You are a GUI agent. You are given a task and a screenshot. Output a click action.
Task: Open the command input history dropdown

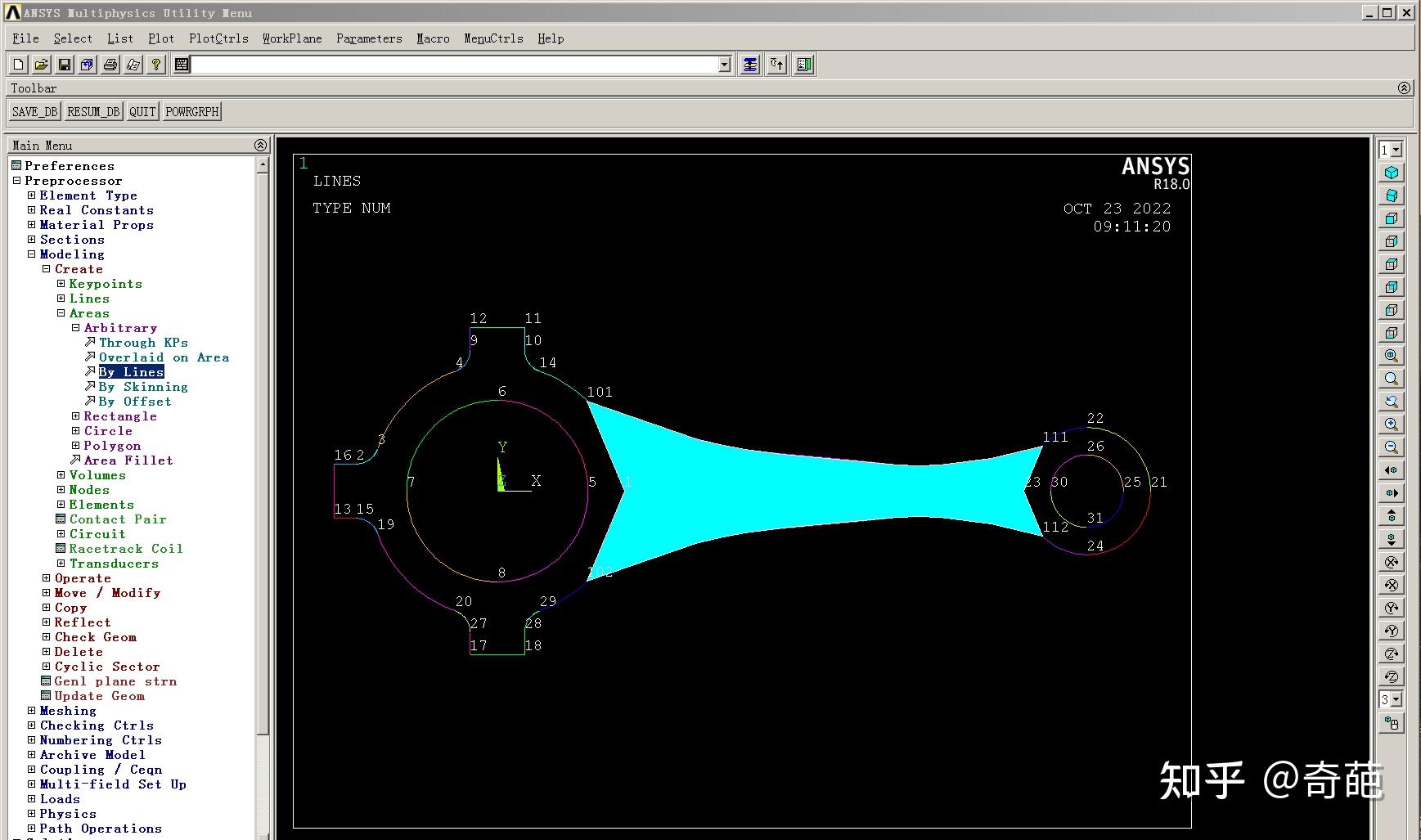pyautogui.click(x=724, y=65)
